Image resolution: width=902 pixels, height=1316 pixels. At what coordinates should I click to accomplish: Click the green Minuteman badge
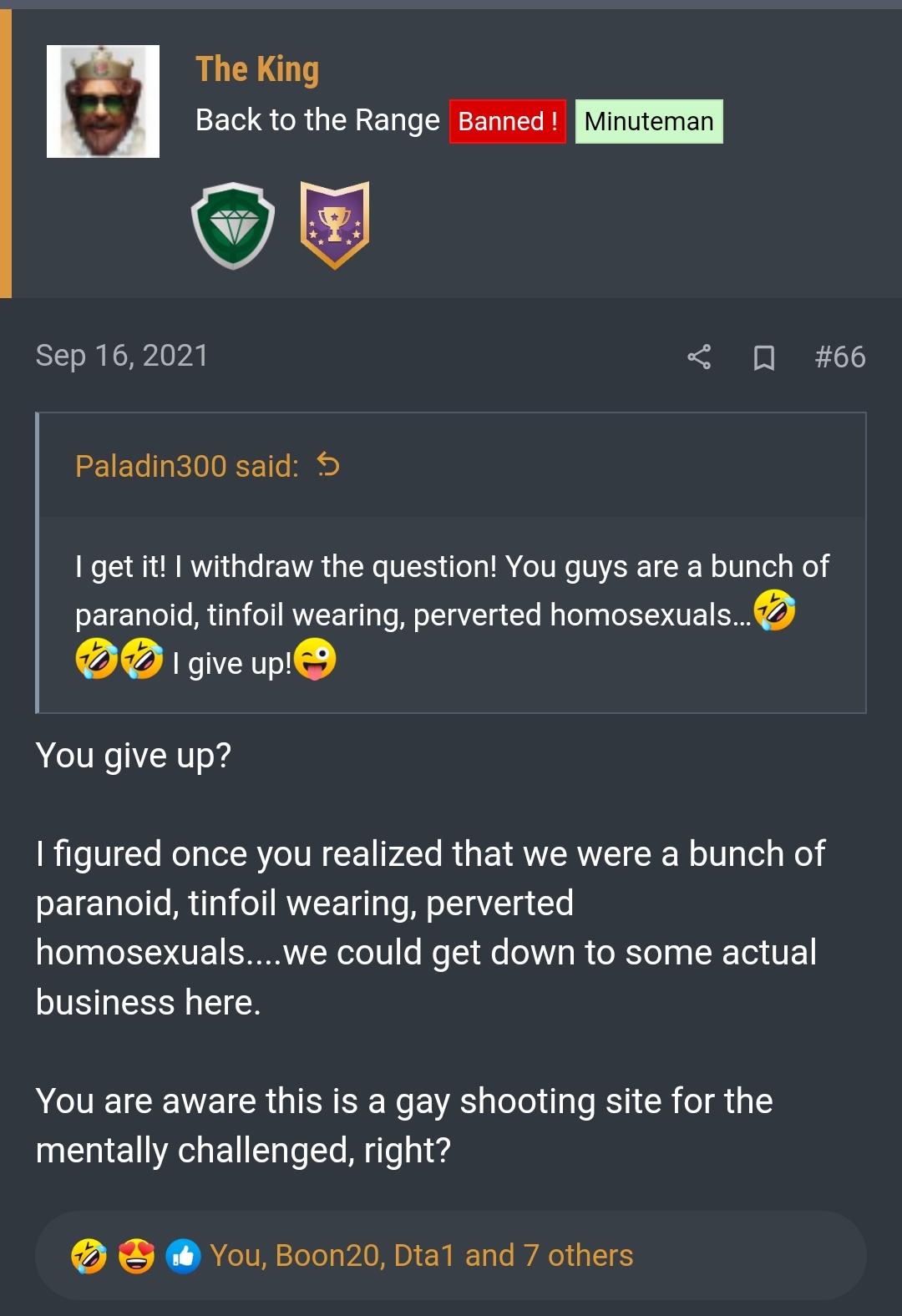click(649, 122)
